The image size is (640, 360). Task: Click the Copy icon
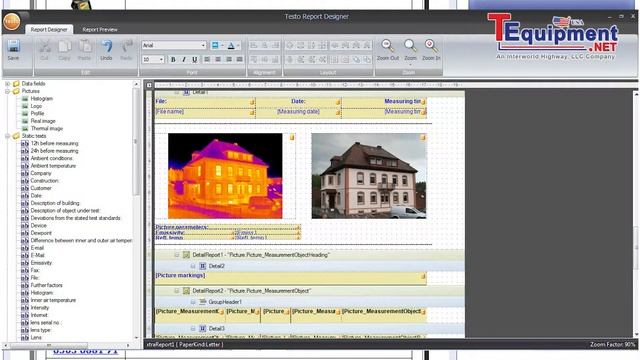(64, 46)
